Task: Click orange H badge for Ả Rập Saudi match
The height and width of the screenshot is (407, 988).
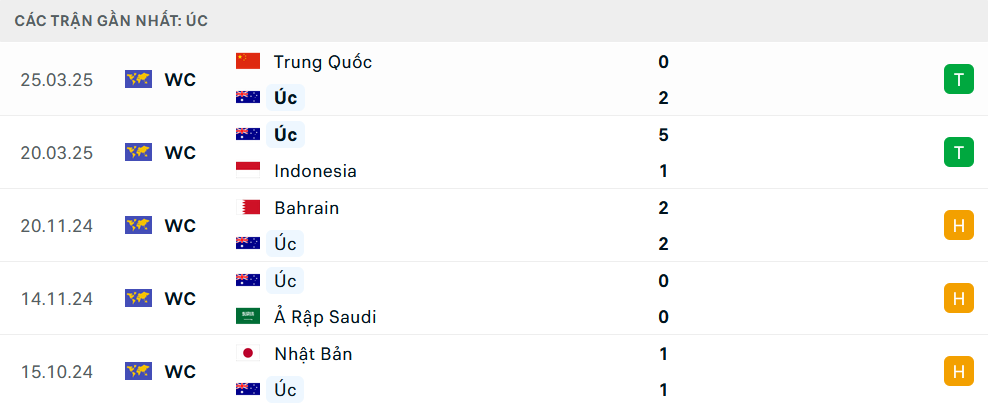Action: (x=958, y=299)
